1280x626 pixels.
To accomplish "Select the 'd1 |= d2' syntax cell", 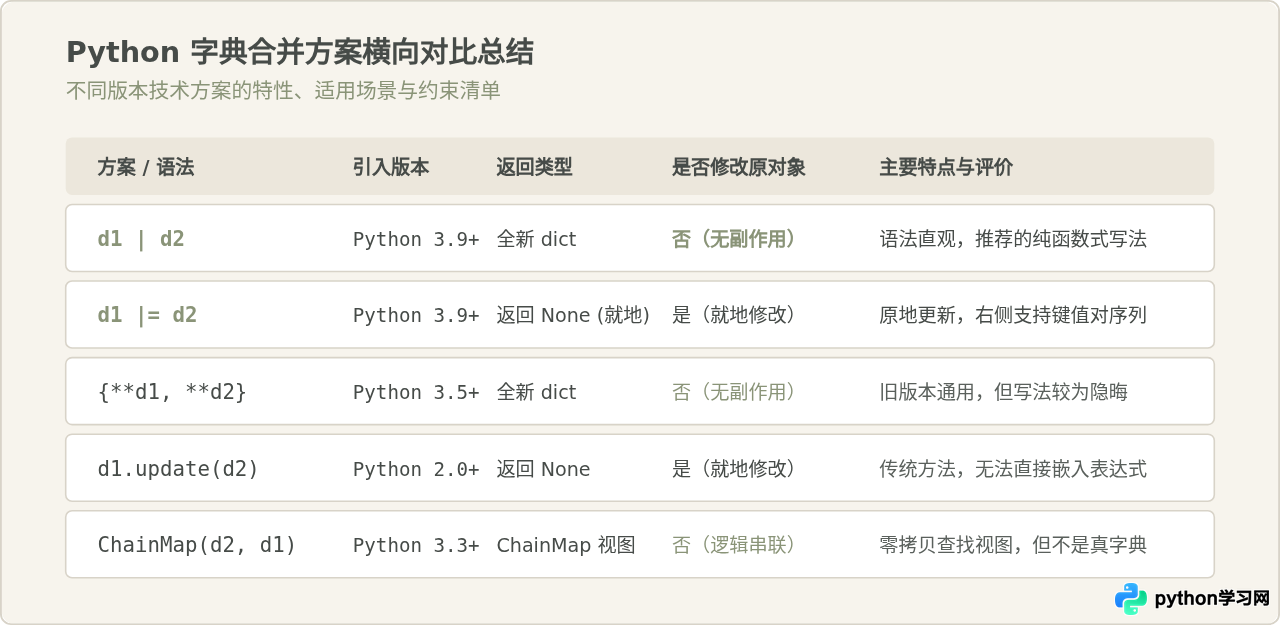I will [147, 315].
